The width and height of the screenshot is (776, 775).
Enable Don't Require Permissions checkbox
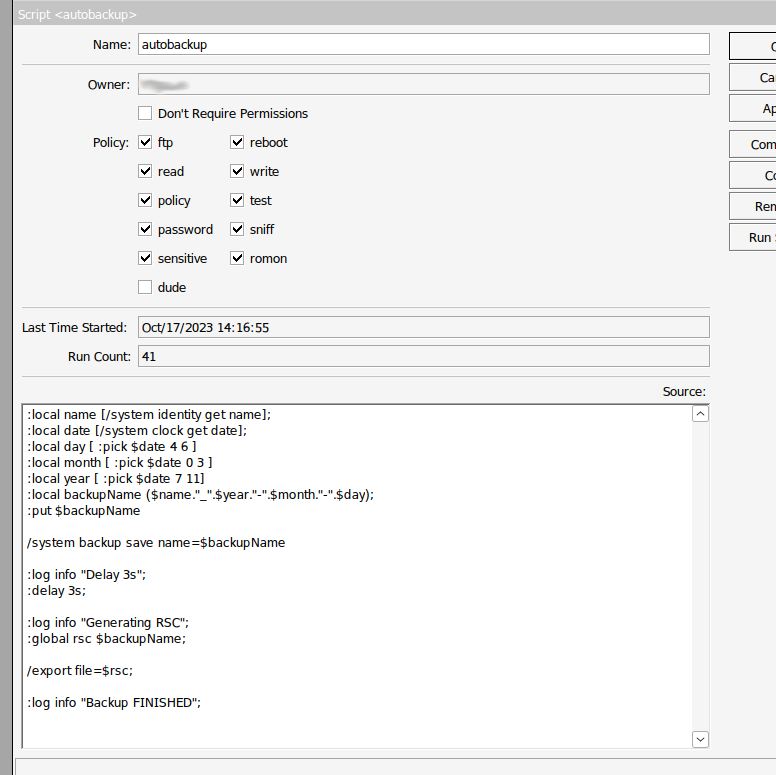coord(146,113)
